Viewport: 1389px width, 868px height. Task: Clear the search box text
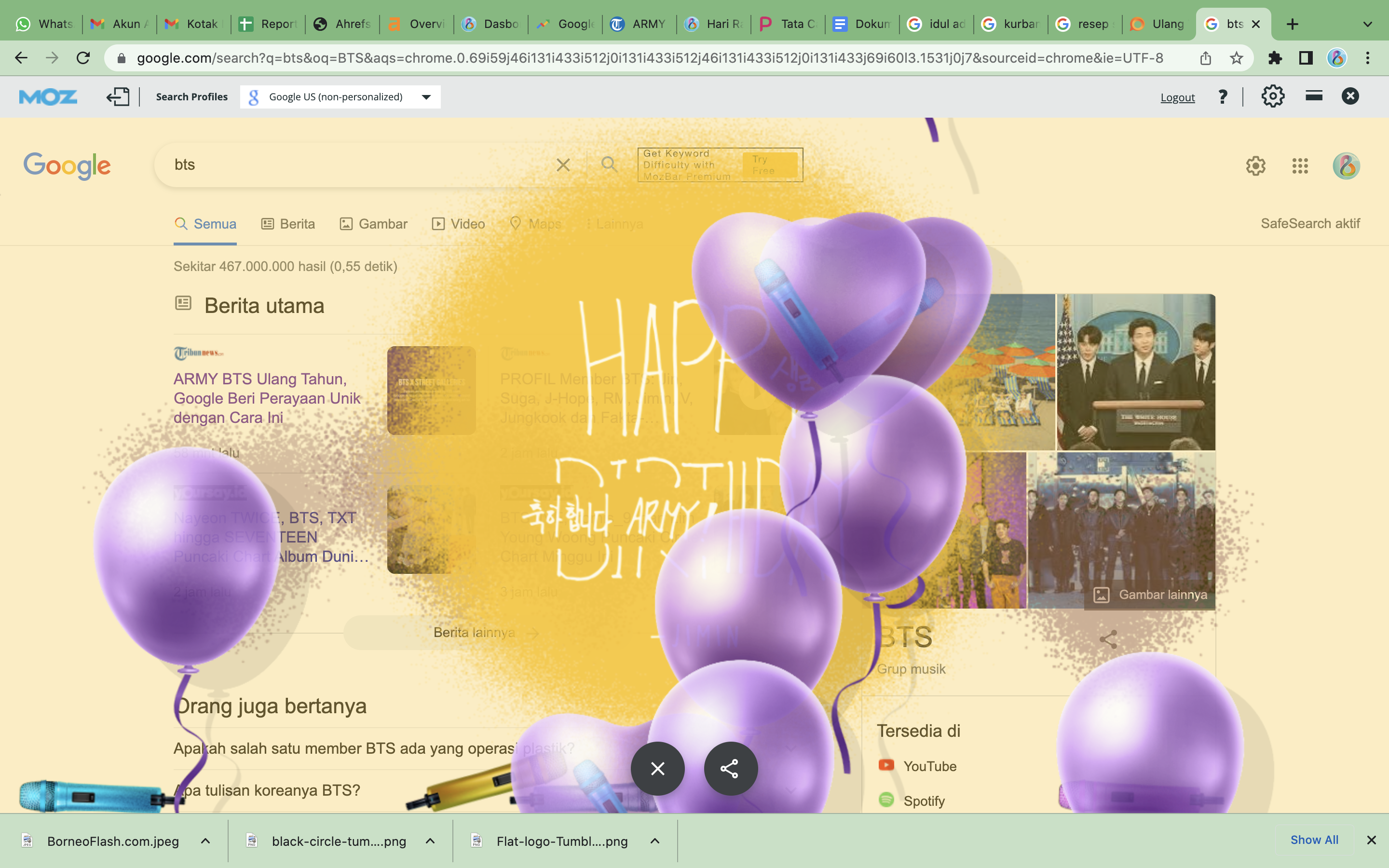(563, 165)
